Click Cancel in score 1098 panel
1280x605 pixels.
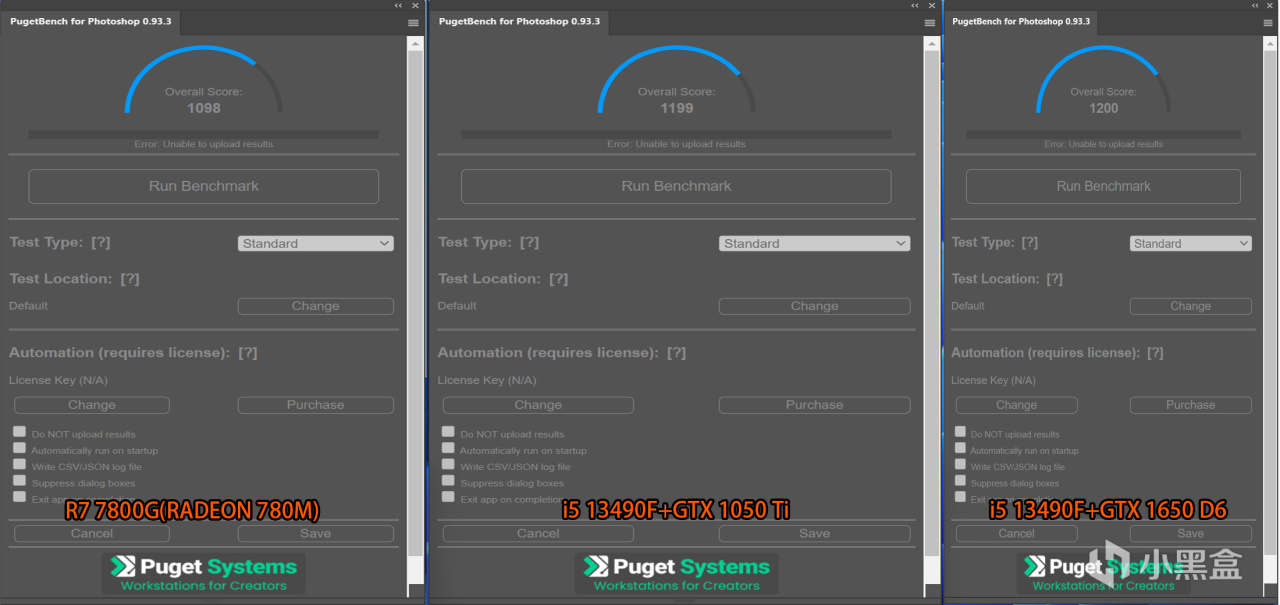pyautogui.click(x=92, y=534)
